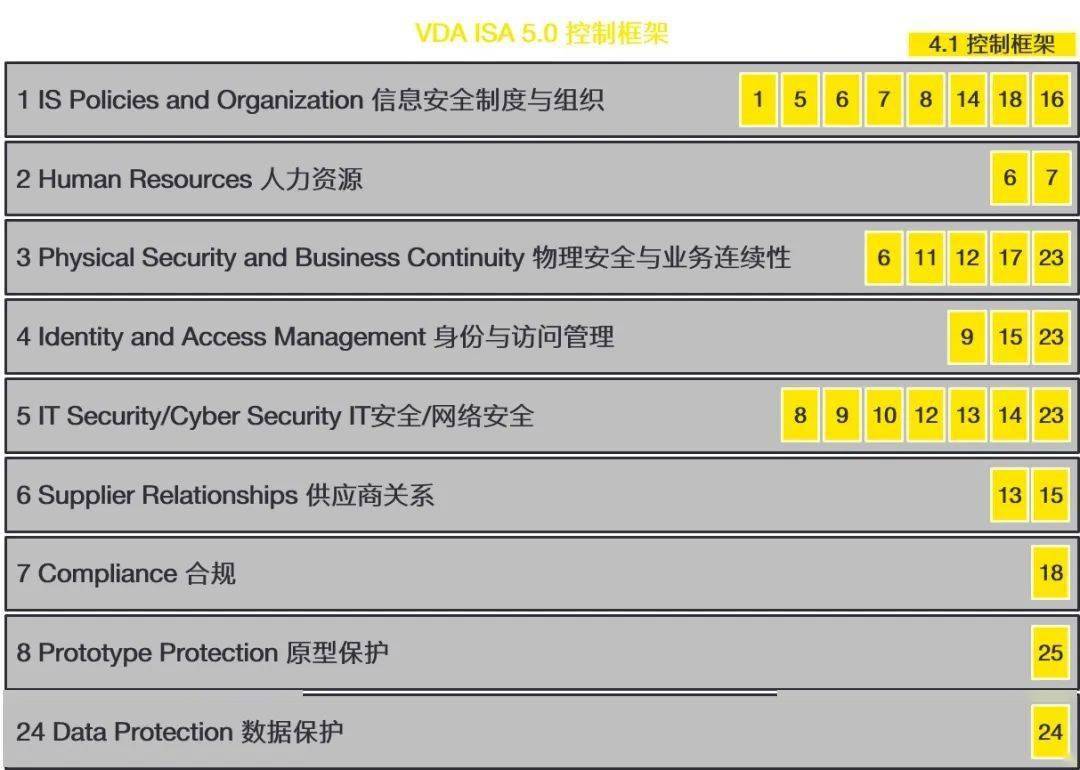
Task: Select the Supplier Relationships 供应商关系 label
Action: (x=225, y=495)
